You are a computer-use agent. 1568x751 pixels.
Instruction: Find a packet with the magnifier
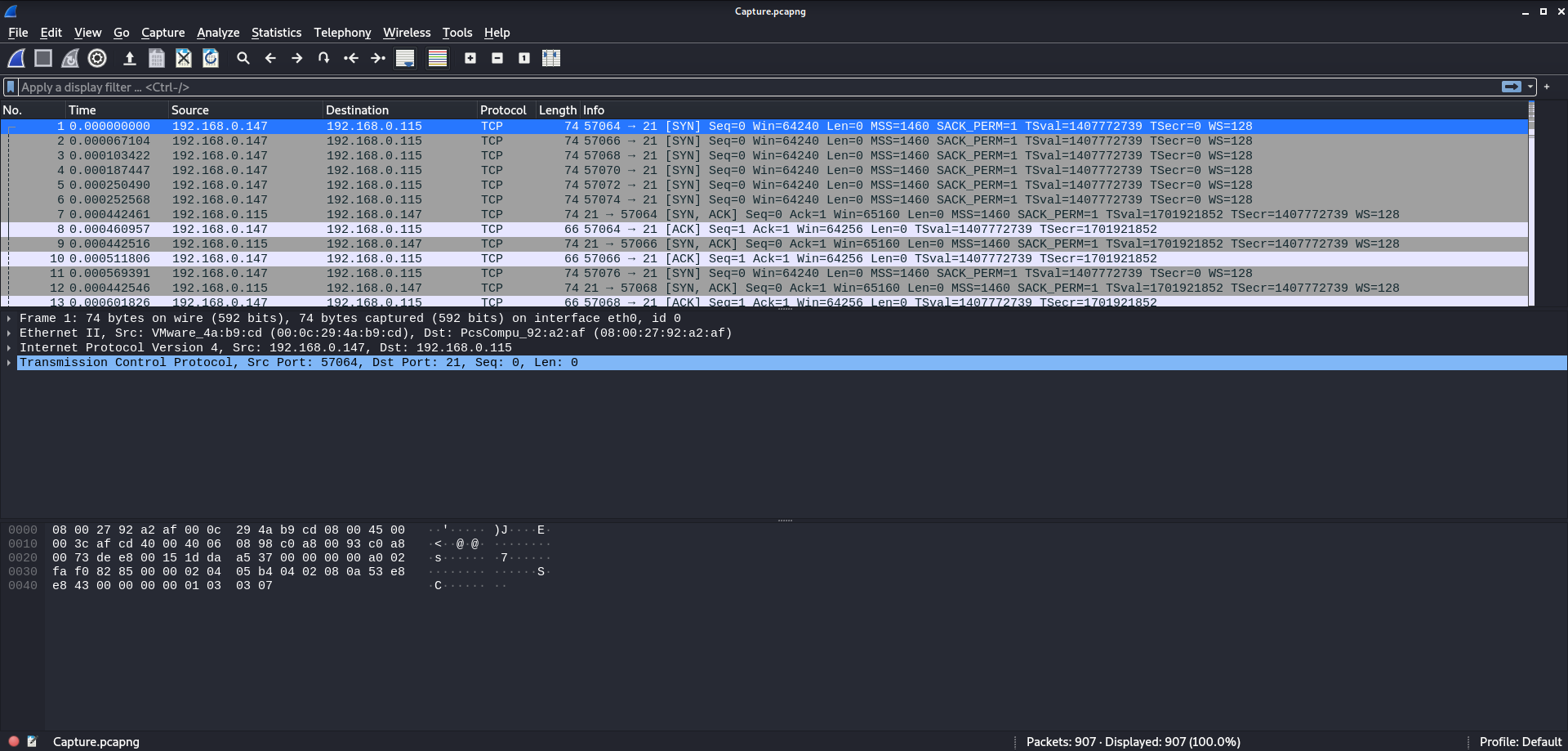click(x=243, y=58)
